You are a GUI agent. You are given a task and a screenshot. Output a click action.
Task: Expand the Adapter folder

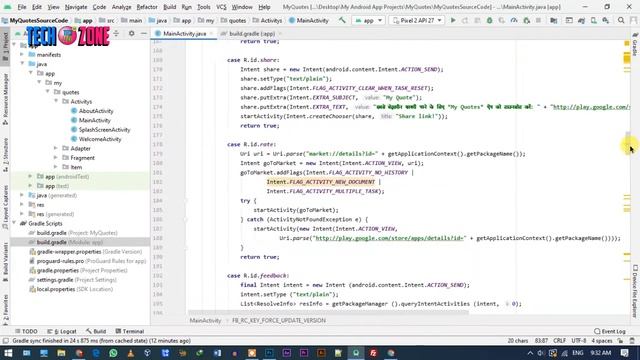pyautogui.click(x=56, y=148)
